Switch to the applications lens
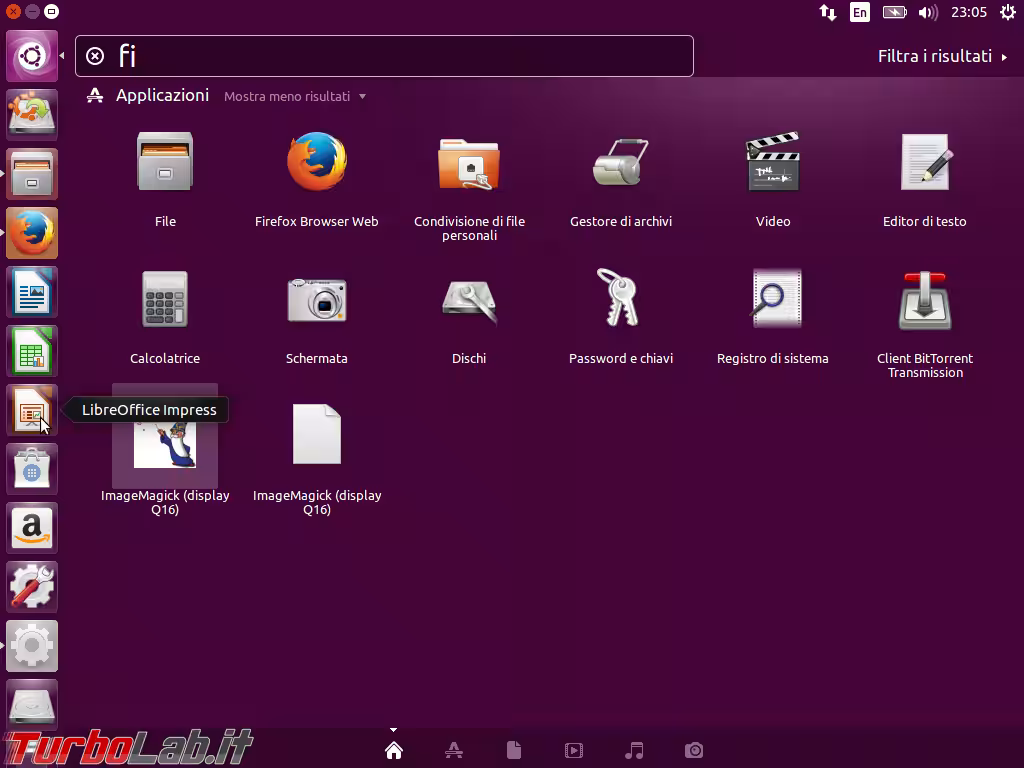Viewport: 1024px width, 768px height. (x=454, y=750)
